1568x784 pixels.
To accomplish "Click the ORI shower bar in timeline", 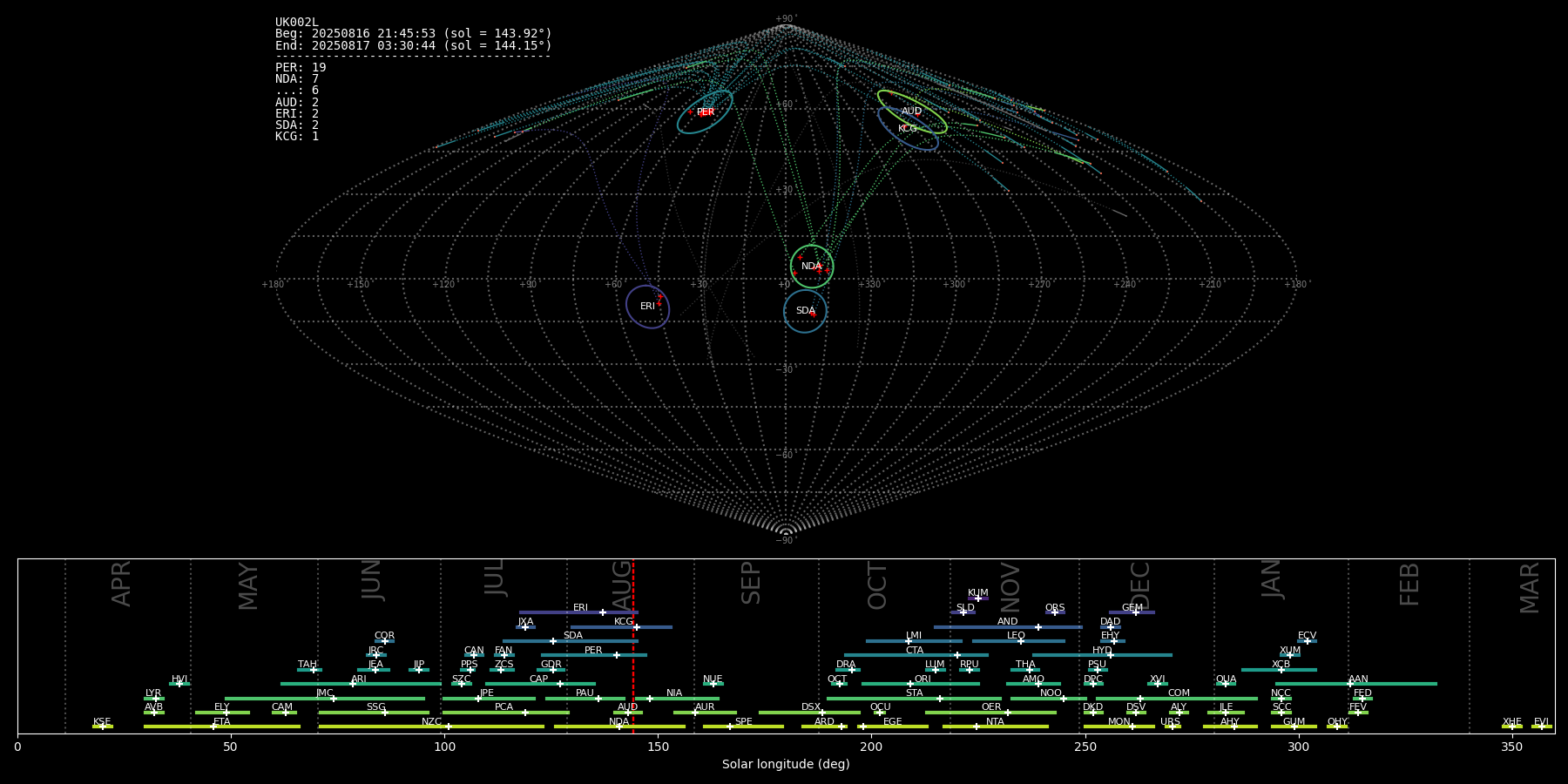I will pyautogui.click(x=921, y=684).
